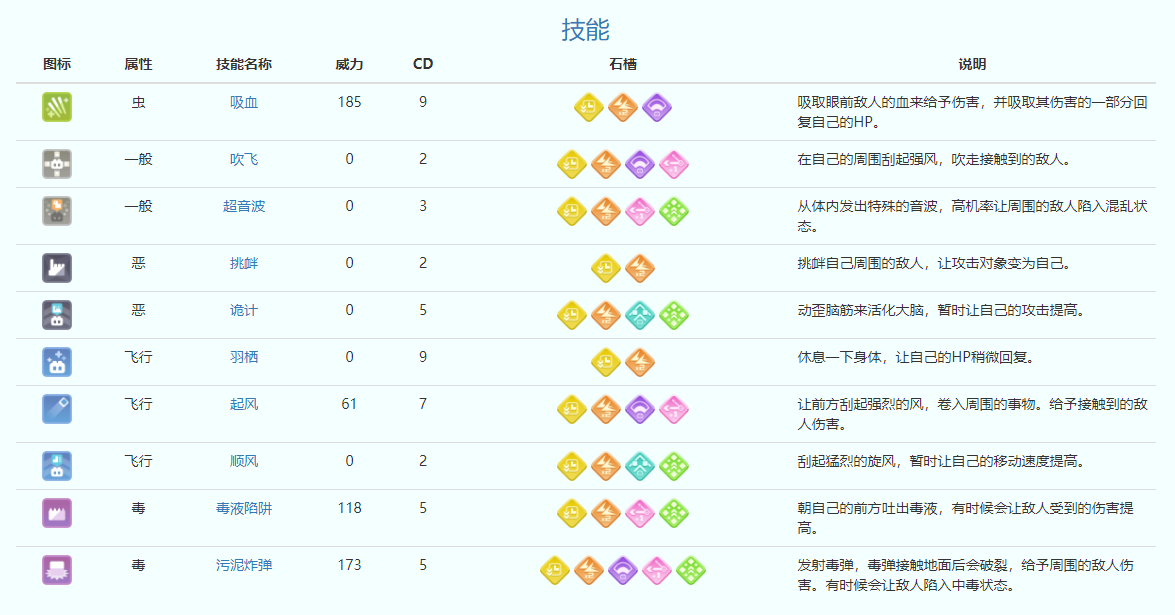This screenshot has height=615, width=1175.
Task: Click yellow clock stone in 吸血 row
Action: tap(589, 107)
